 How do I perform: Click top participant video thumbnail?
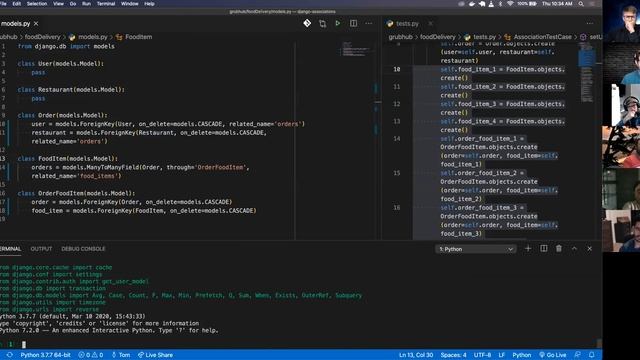(622, 21)
